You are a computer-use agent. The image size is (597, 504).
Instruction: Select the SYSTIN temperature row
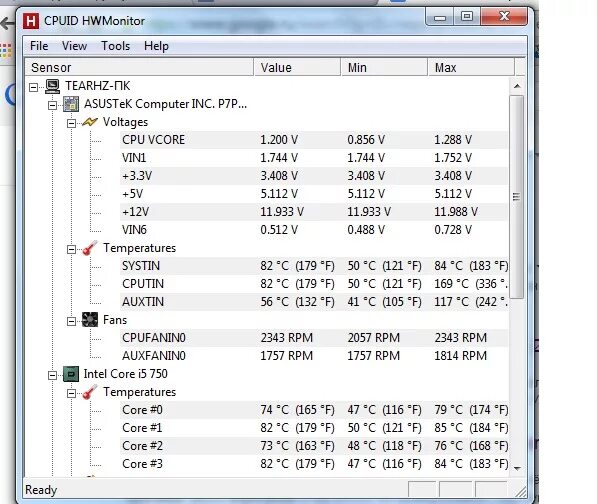(x=314, y=266)
